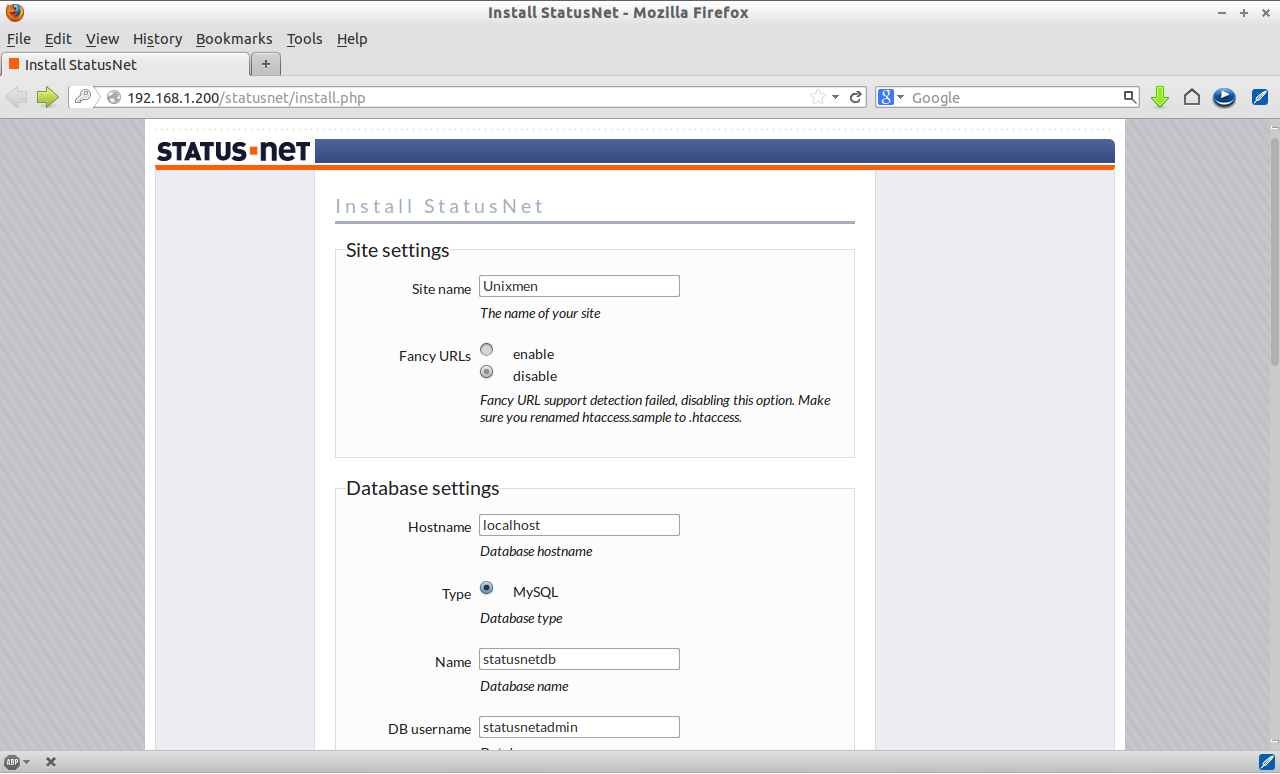Open the View menu

102,39
